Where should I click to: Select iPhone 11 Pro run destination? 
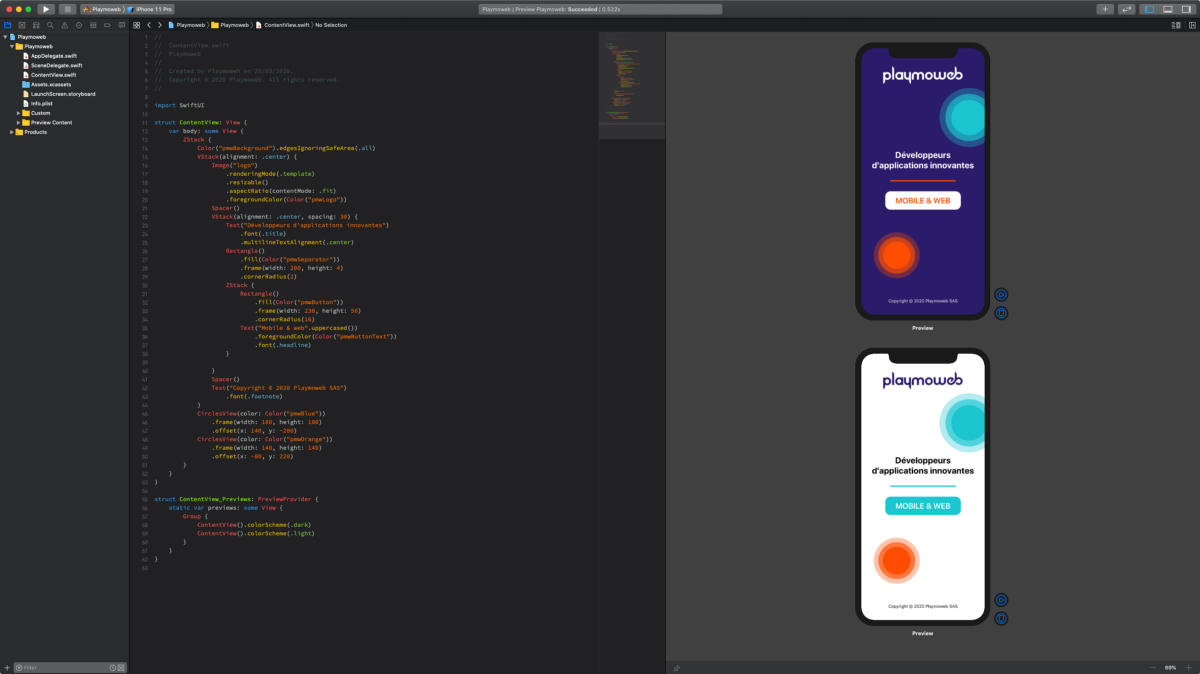[150, 9]
